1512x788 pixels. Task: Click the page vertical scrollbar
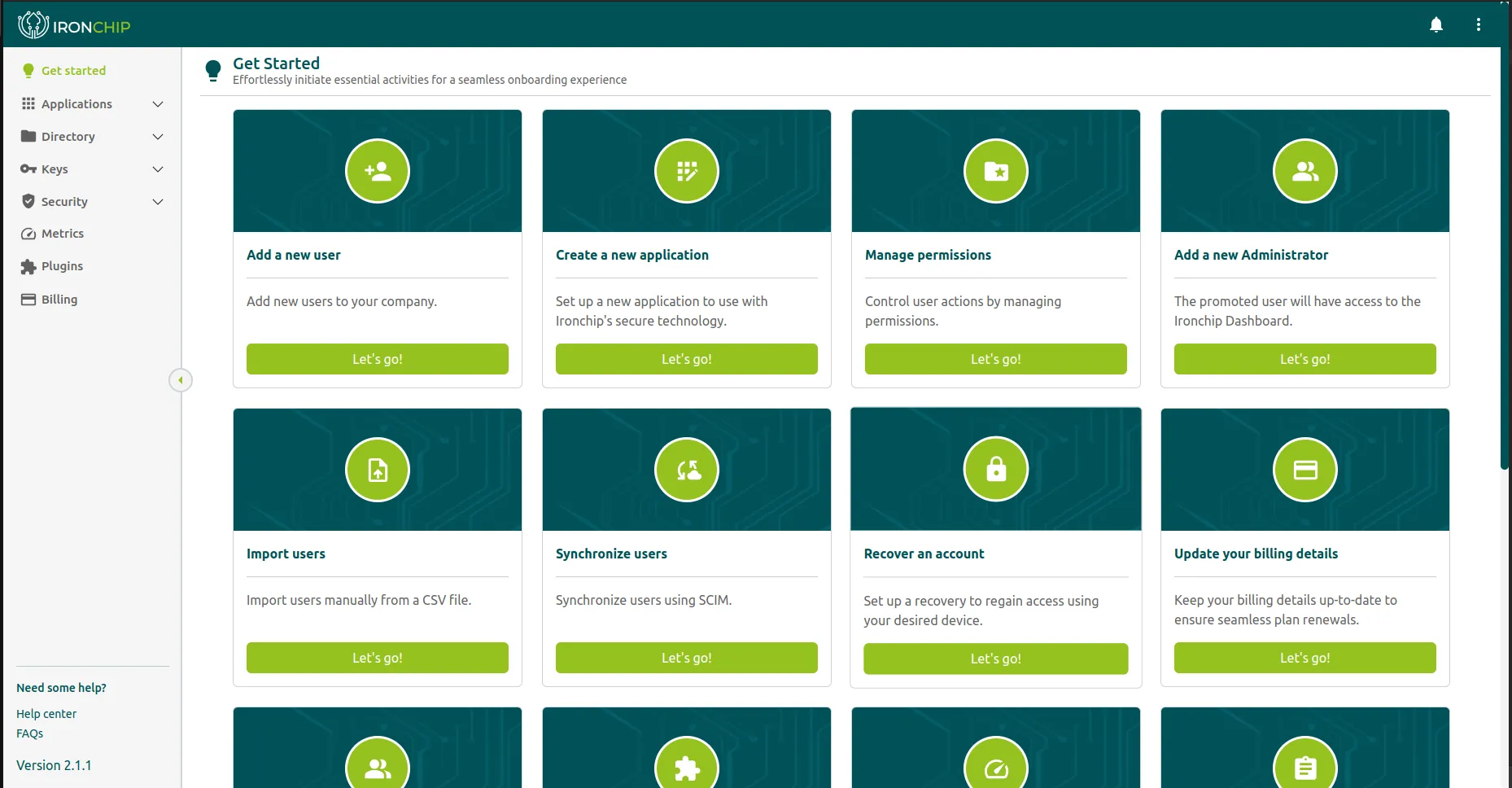[x=1505, y=258]
